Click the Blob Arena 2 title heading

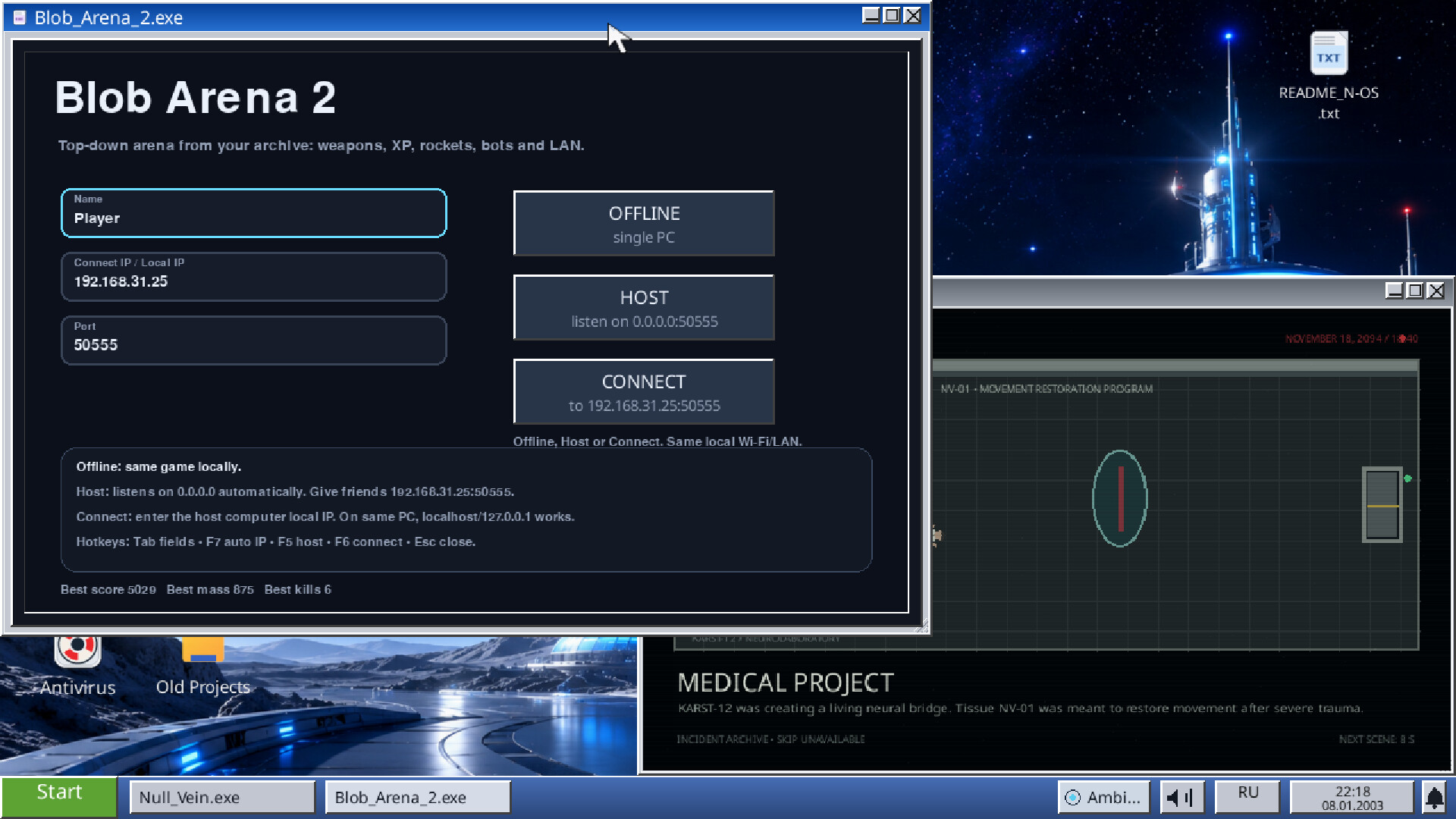coord(196,98)
